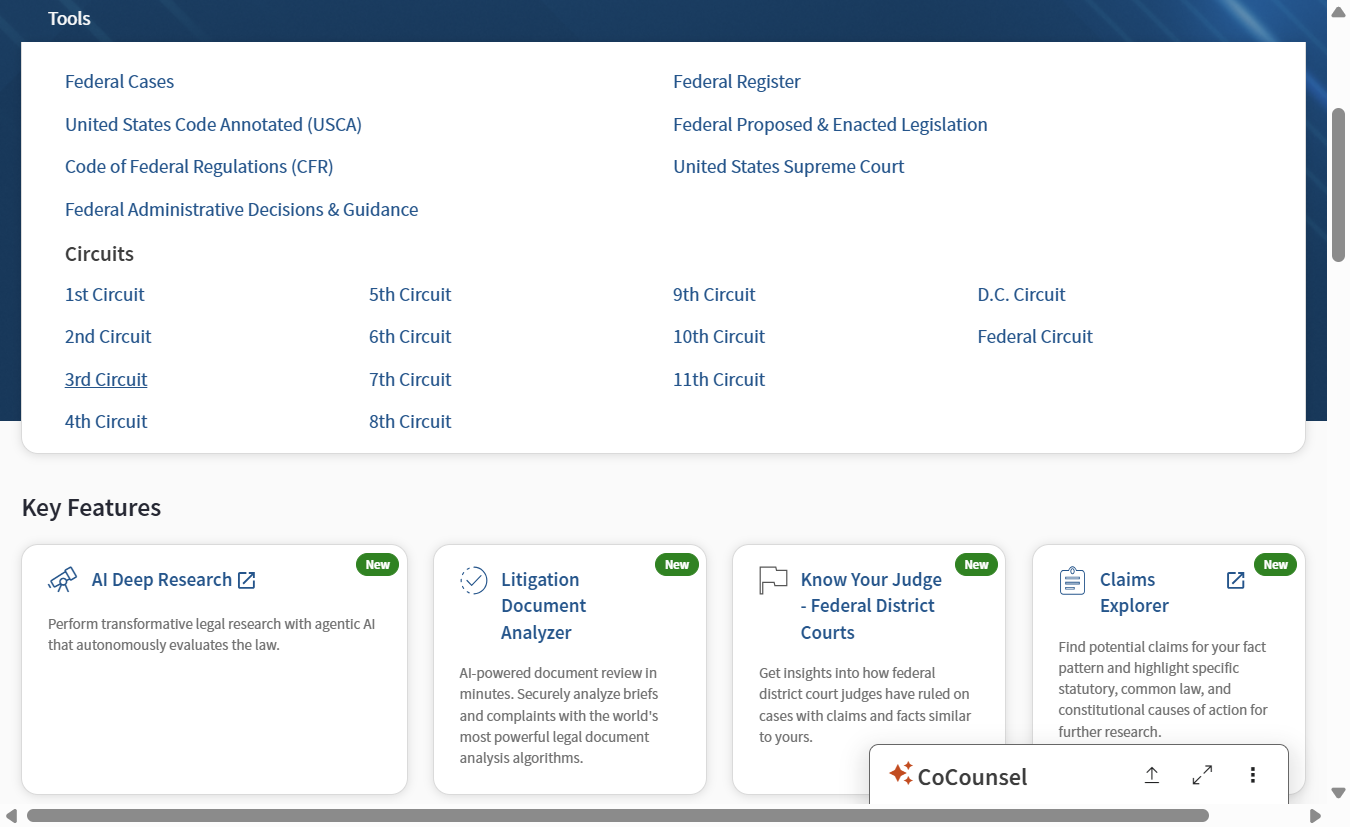1350x827 pixels.
Task: Select the 9th Circuit link
Action: point(714,295)
